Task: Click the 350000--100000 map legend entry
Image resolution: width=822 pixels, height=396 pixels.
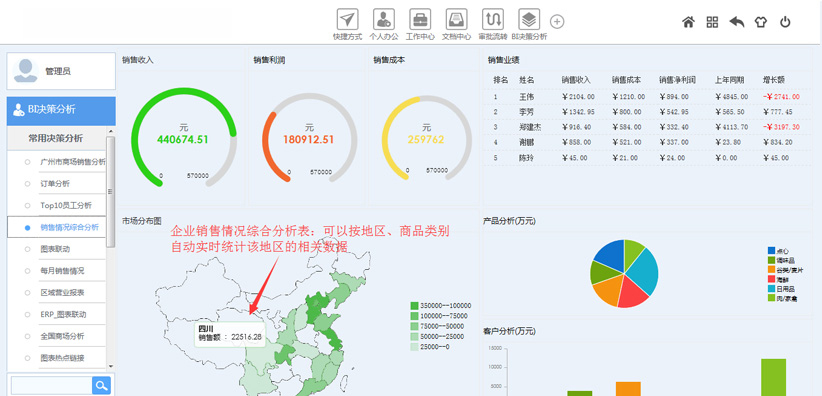Action: pos(440,306)
